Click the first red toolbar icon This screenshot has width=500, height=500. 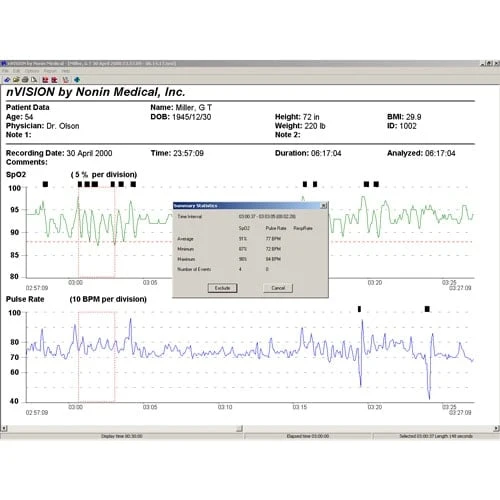click(x=45, y=80)
